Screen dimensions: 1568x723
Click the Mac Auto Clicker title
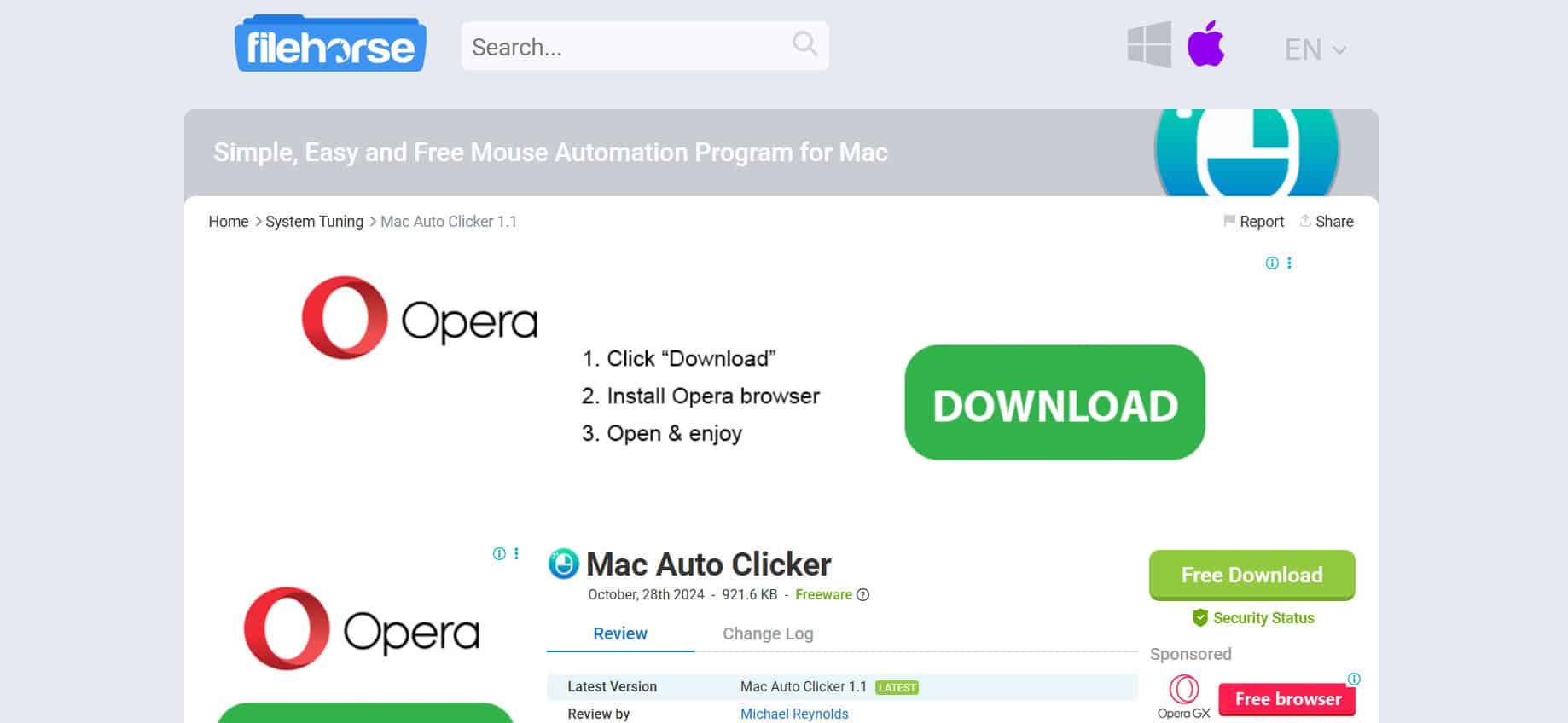tap(709, 564)
